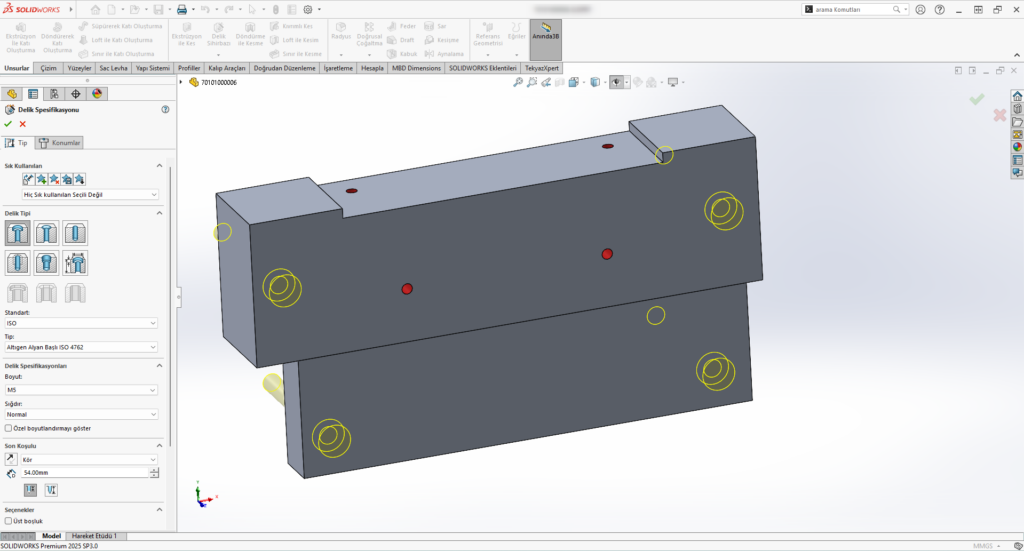The image size is (1024, 551).
Task: Expand the 70101000006 feature tree node
Action: coord(181,82)
